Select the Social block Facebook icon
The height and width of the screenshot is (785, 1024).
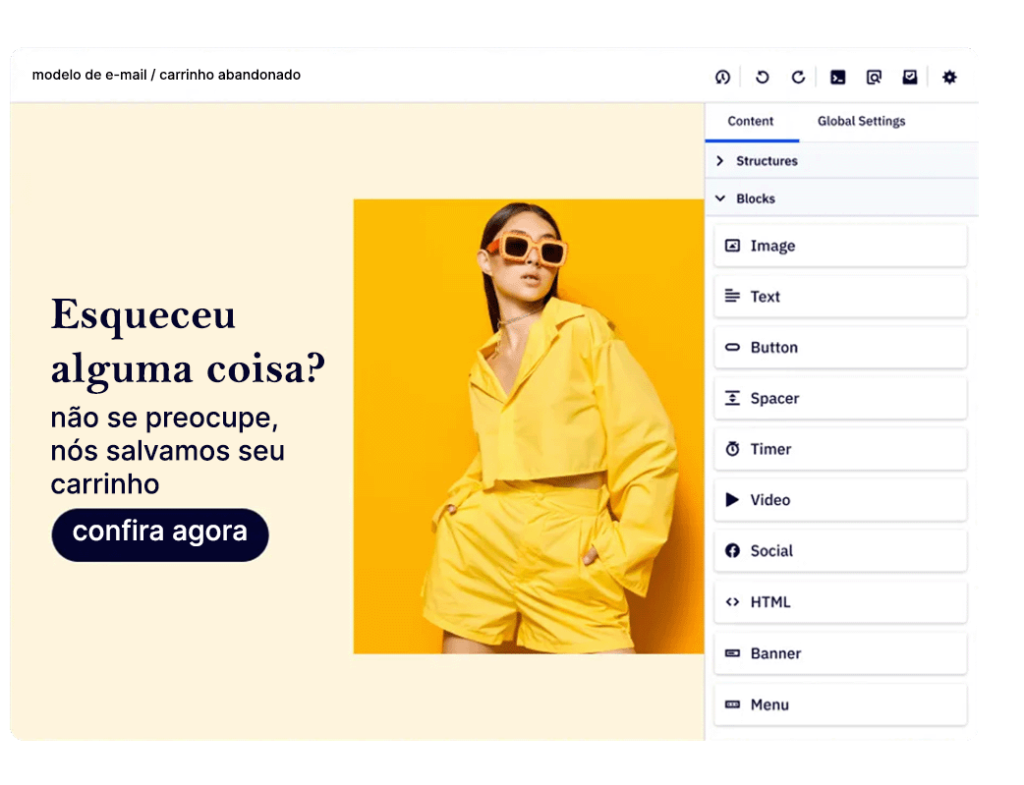coord(733,551)
